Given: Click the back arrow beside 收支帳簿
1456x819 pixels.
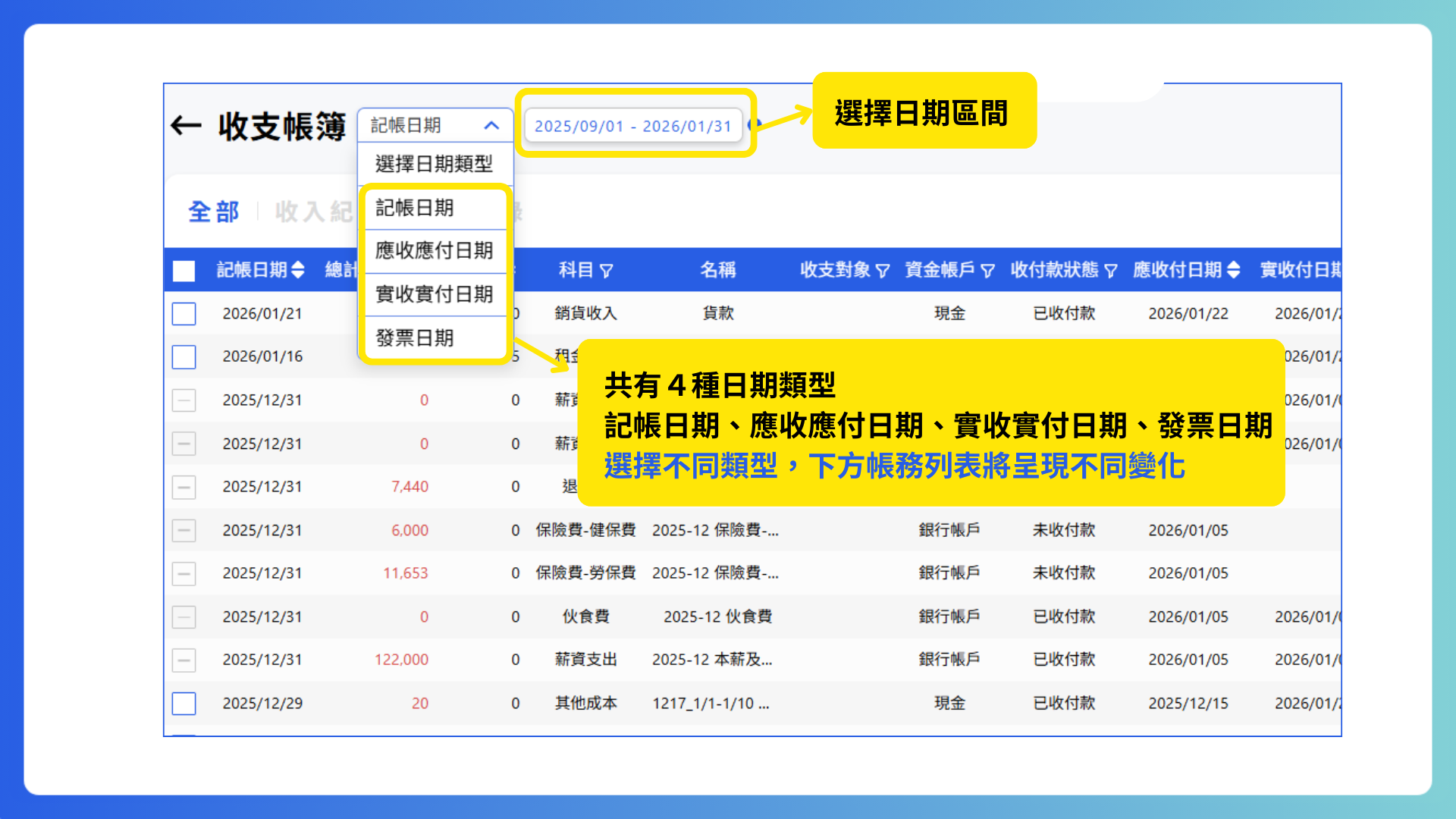Looking at the screenshot, I should pyautogui.click(x=184, y=127).
